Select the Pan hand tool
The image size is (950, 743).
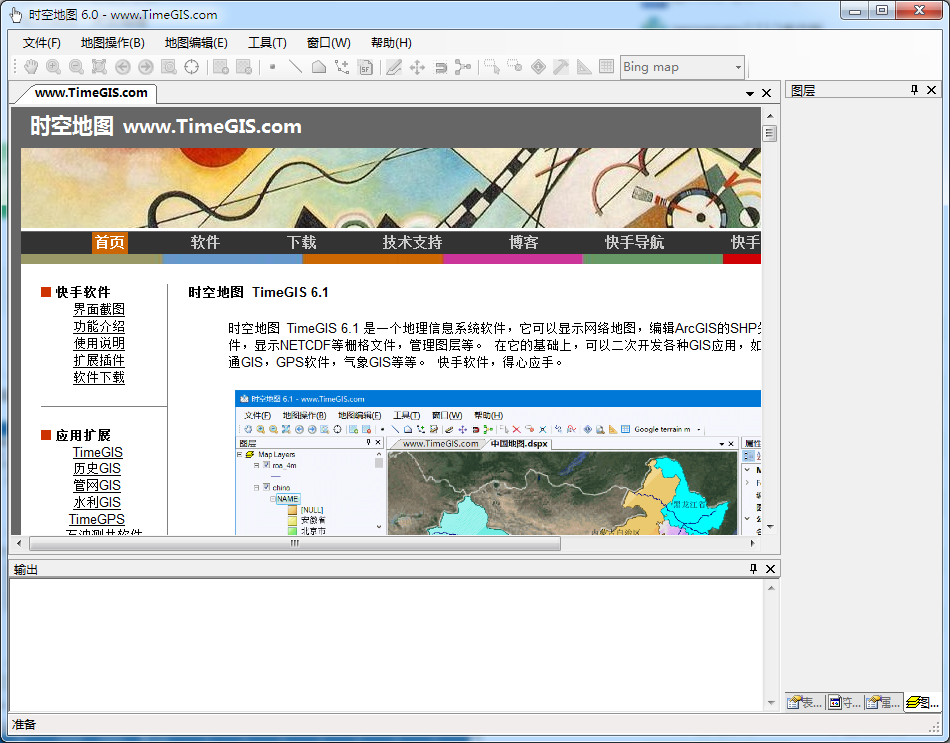point(31,67)
